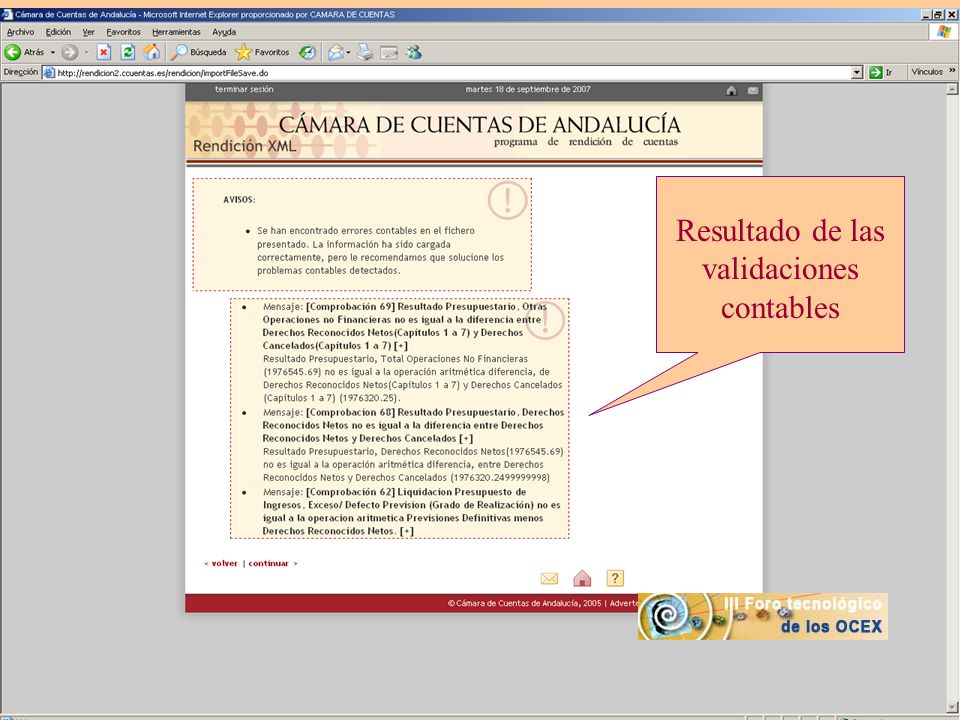Expand Comprobación 69 details with [+]

[401, 346]
